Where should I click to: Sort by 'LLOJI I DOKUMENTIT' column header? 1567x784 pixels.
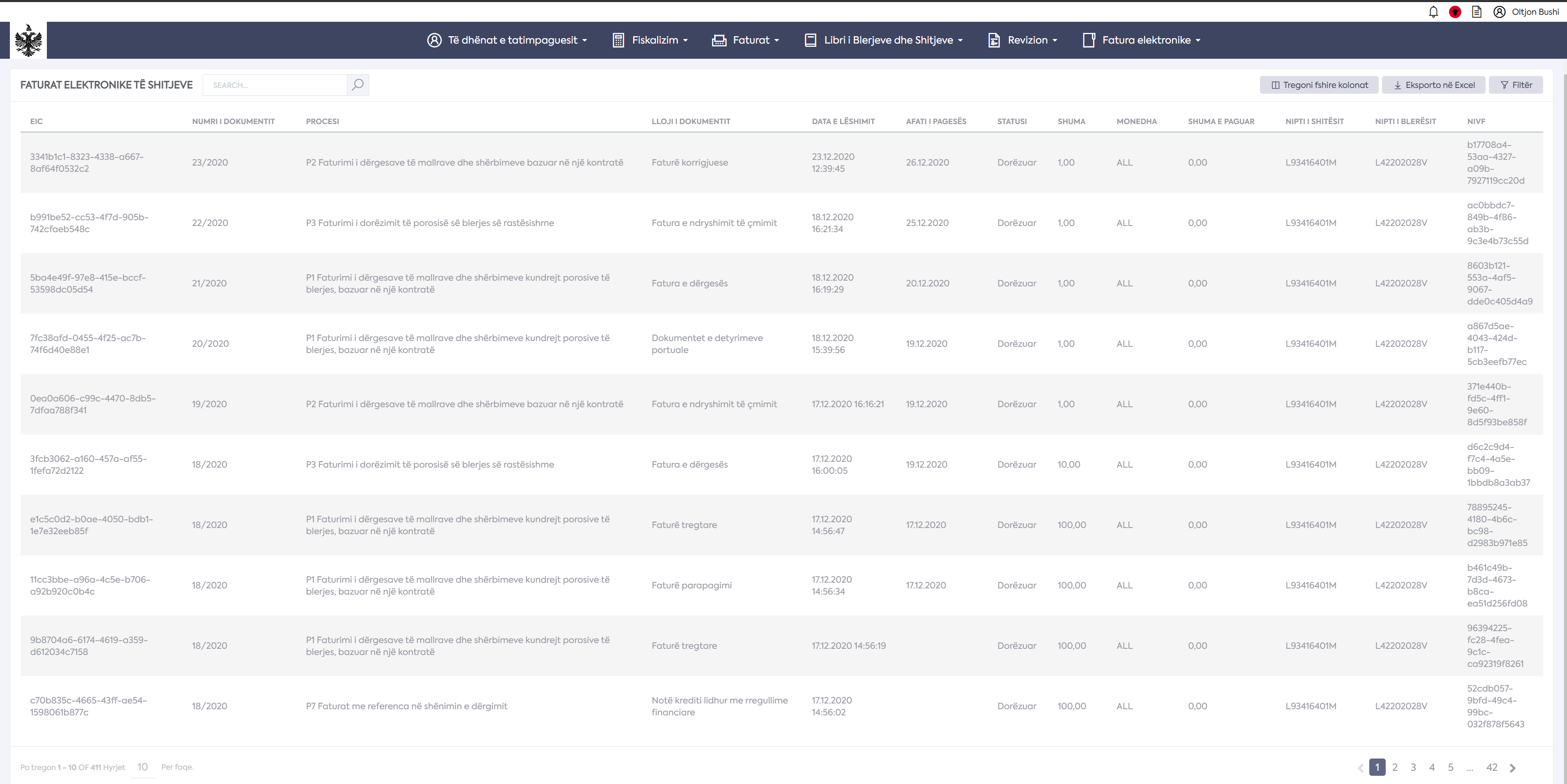691,121
